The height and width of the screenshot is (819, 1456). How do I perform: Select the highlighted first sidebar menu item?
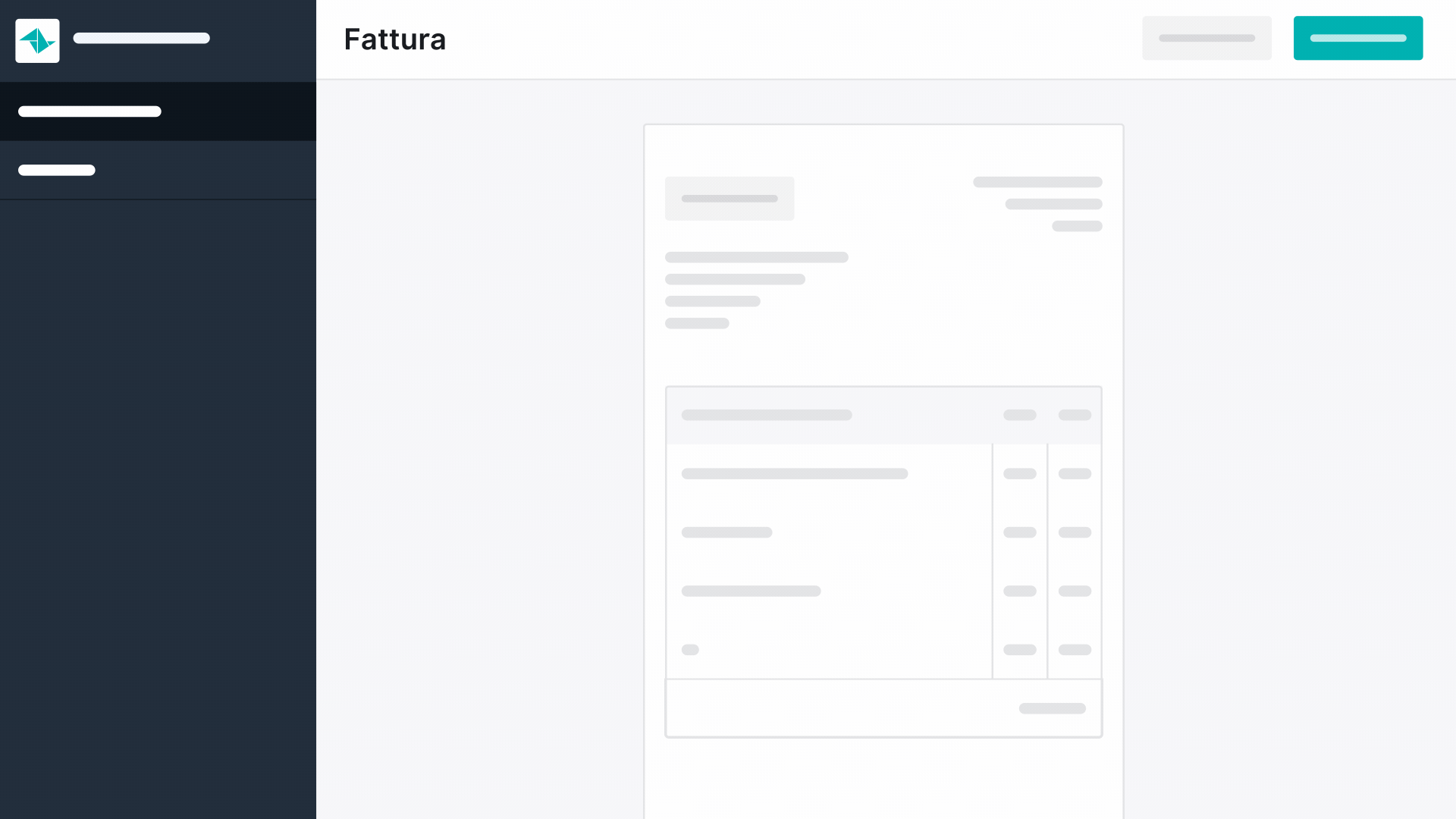[x=158, y=111]
